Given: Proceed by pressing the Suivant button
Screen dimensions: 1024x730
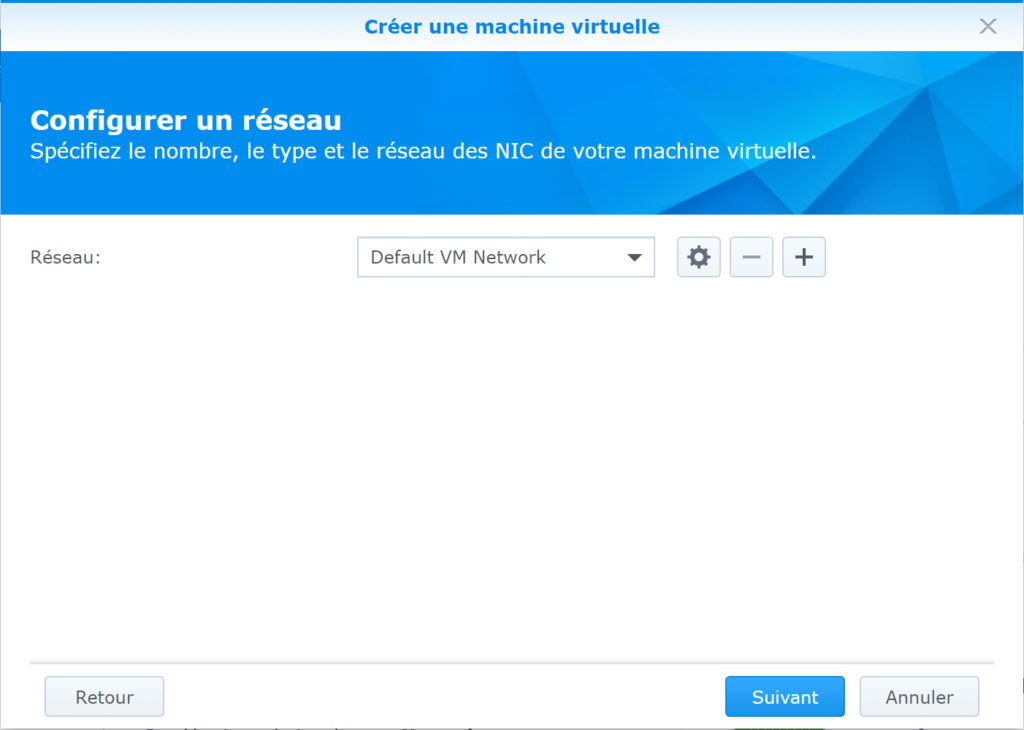Looking at the screenshot, I should click(785, 697).
